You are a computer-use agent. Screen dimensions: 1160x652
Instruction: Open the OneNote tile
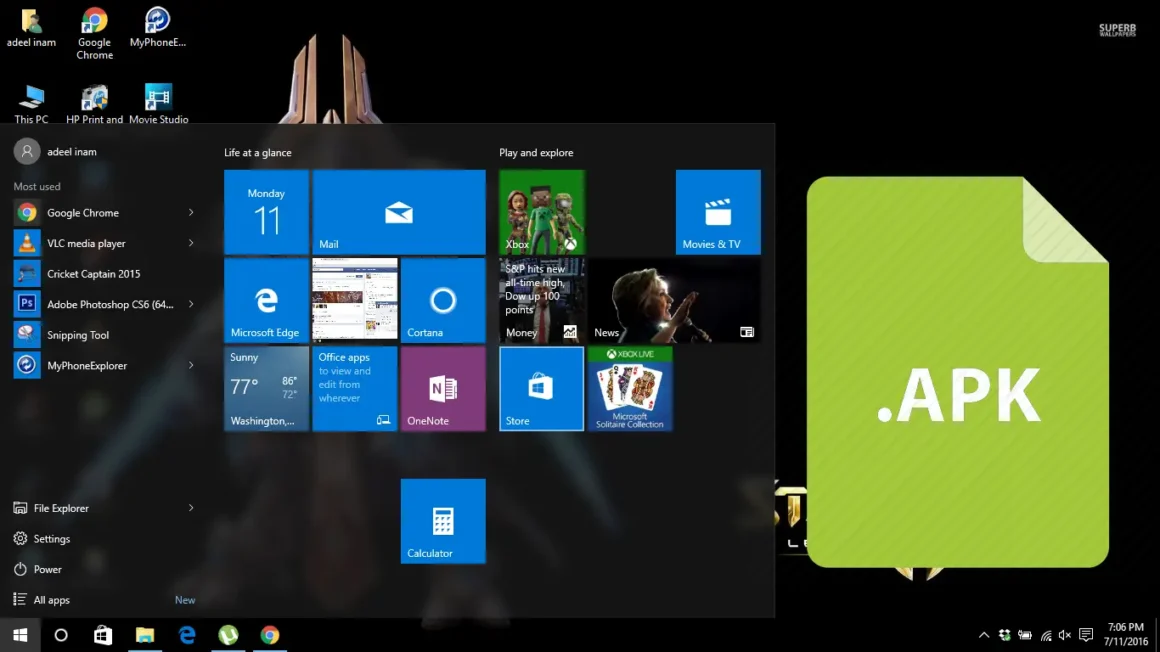(x=443, y=389)
